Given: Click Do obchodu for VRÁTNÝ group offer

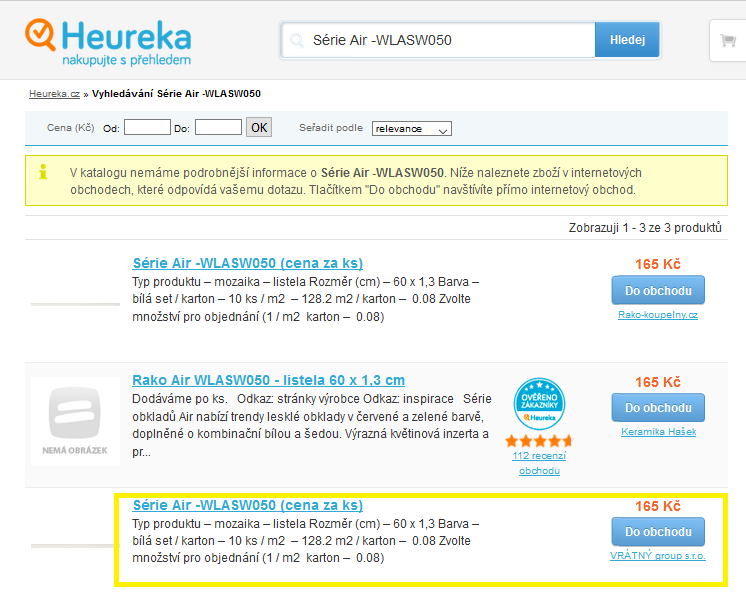Looking at the screenshot, I should pos(658,531).
